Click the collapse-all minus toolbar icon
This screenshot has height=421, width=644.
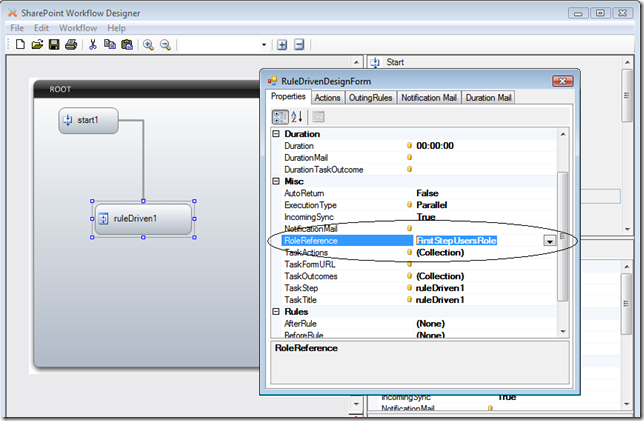pos(299,44)
